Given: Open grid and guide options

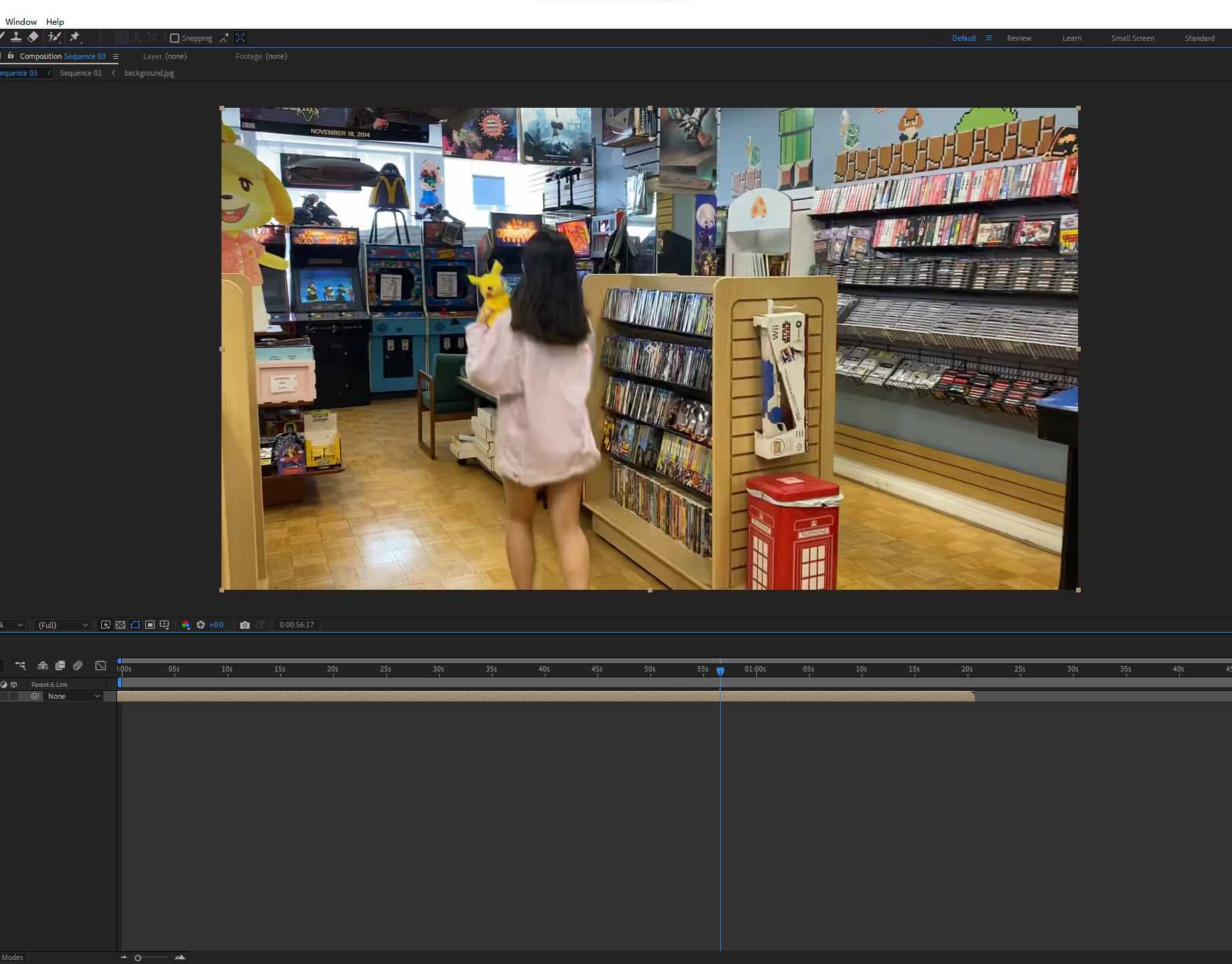Looking at the screenshot, I should coord(165,625).
